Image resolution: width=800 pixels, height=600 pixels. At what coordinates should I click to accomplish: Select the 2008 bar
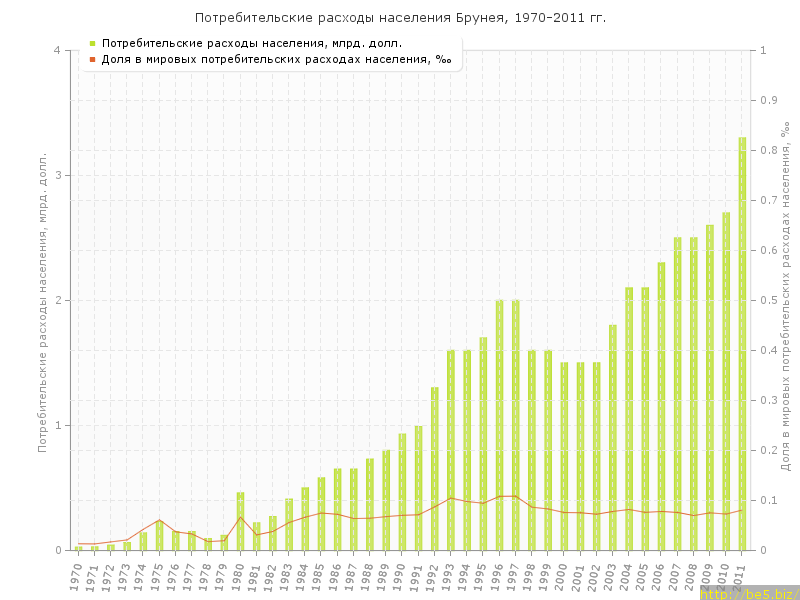coord(693,393)
